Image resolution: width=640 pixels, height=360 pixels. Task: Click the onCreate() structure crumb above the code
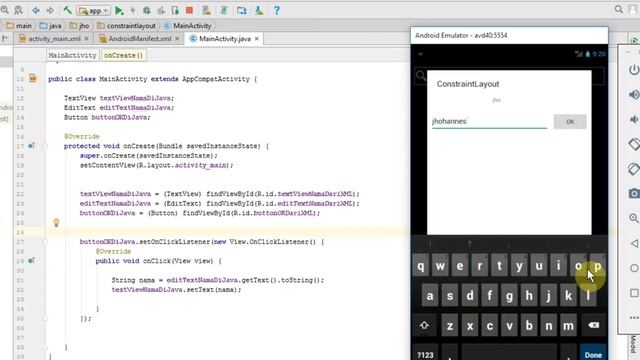point(123,55)
